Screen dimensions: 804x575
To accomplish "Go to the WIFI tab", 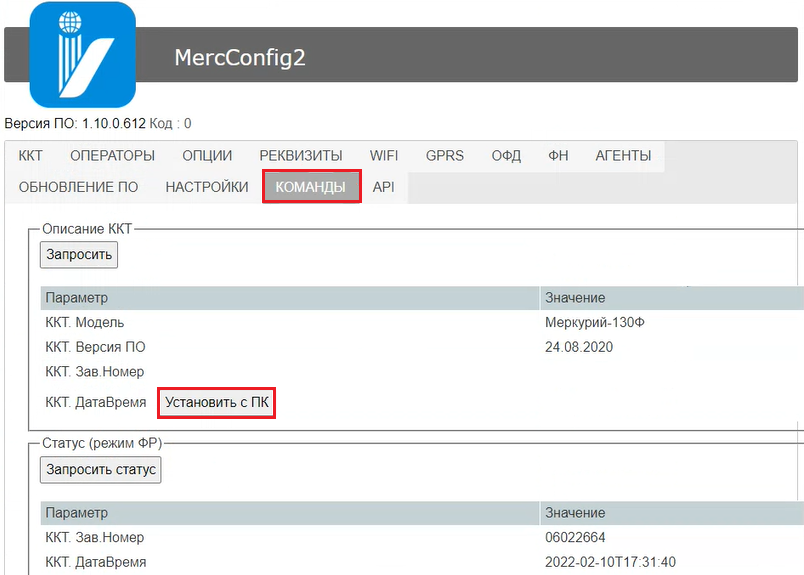I will [384, 155].
